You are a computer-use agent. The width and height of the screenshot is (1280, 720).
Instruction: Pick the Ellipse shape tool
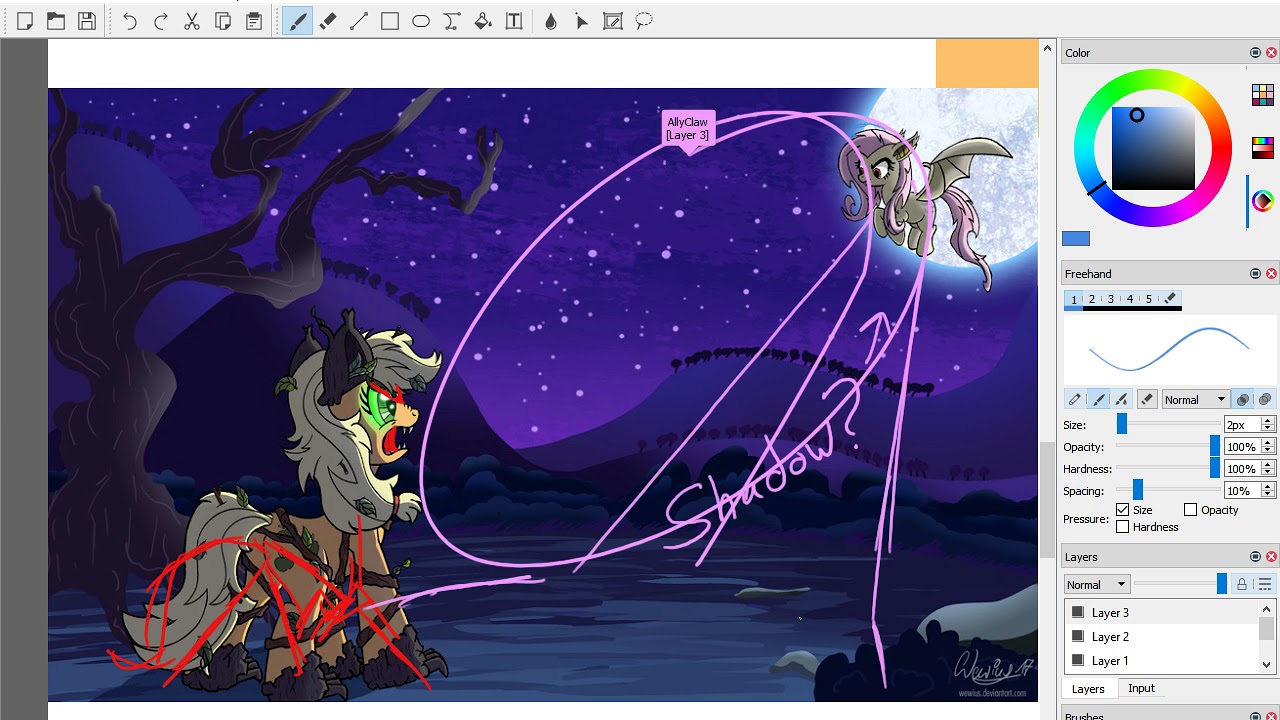click(x=421, y=21)
